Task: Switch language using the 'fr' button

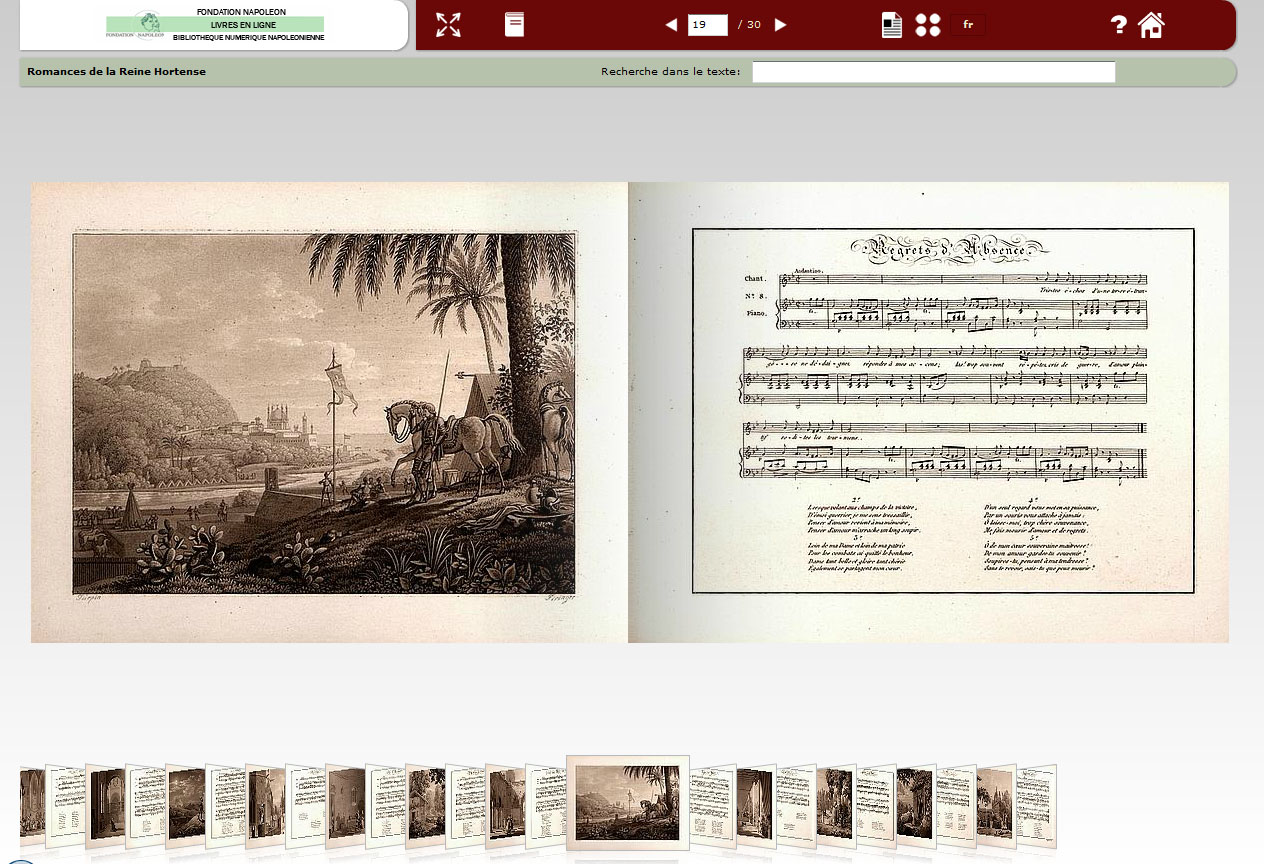Action: [x=968, y=25]
